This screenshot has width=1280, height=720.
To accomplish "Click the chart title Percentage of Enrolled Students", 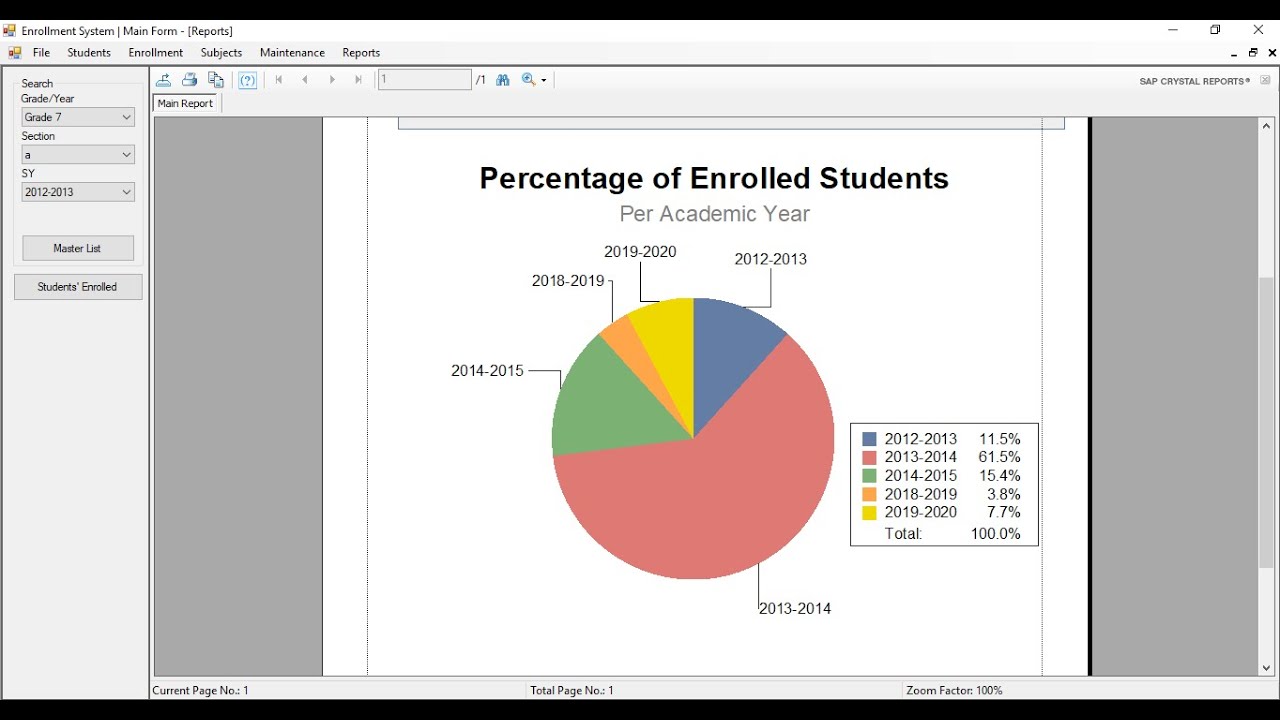I will point(714,178).
